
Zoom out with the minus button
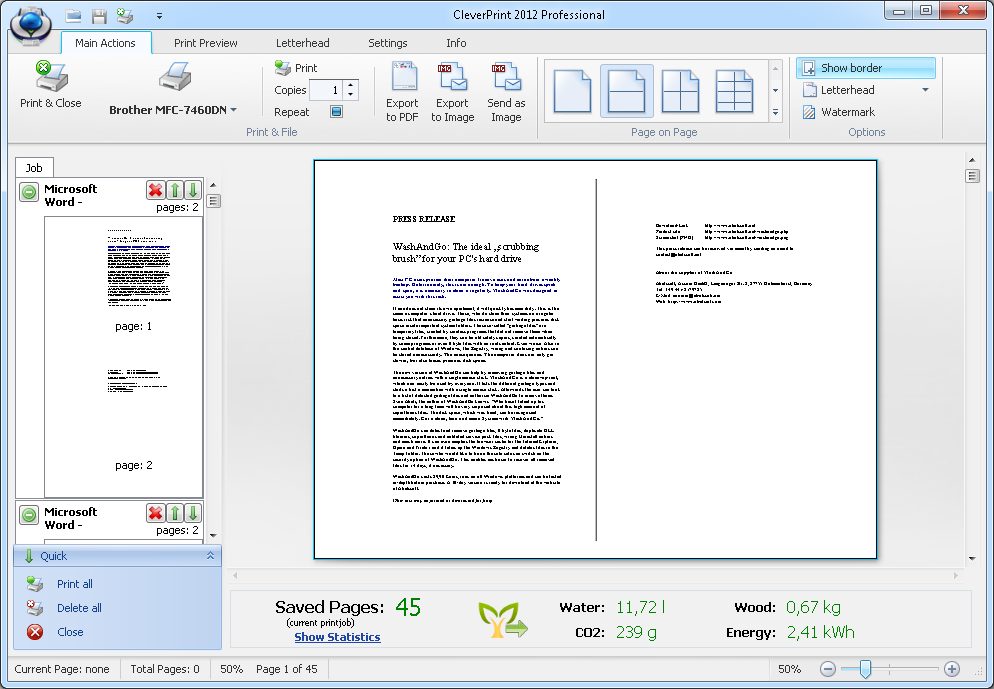[x=827, y=669]
